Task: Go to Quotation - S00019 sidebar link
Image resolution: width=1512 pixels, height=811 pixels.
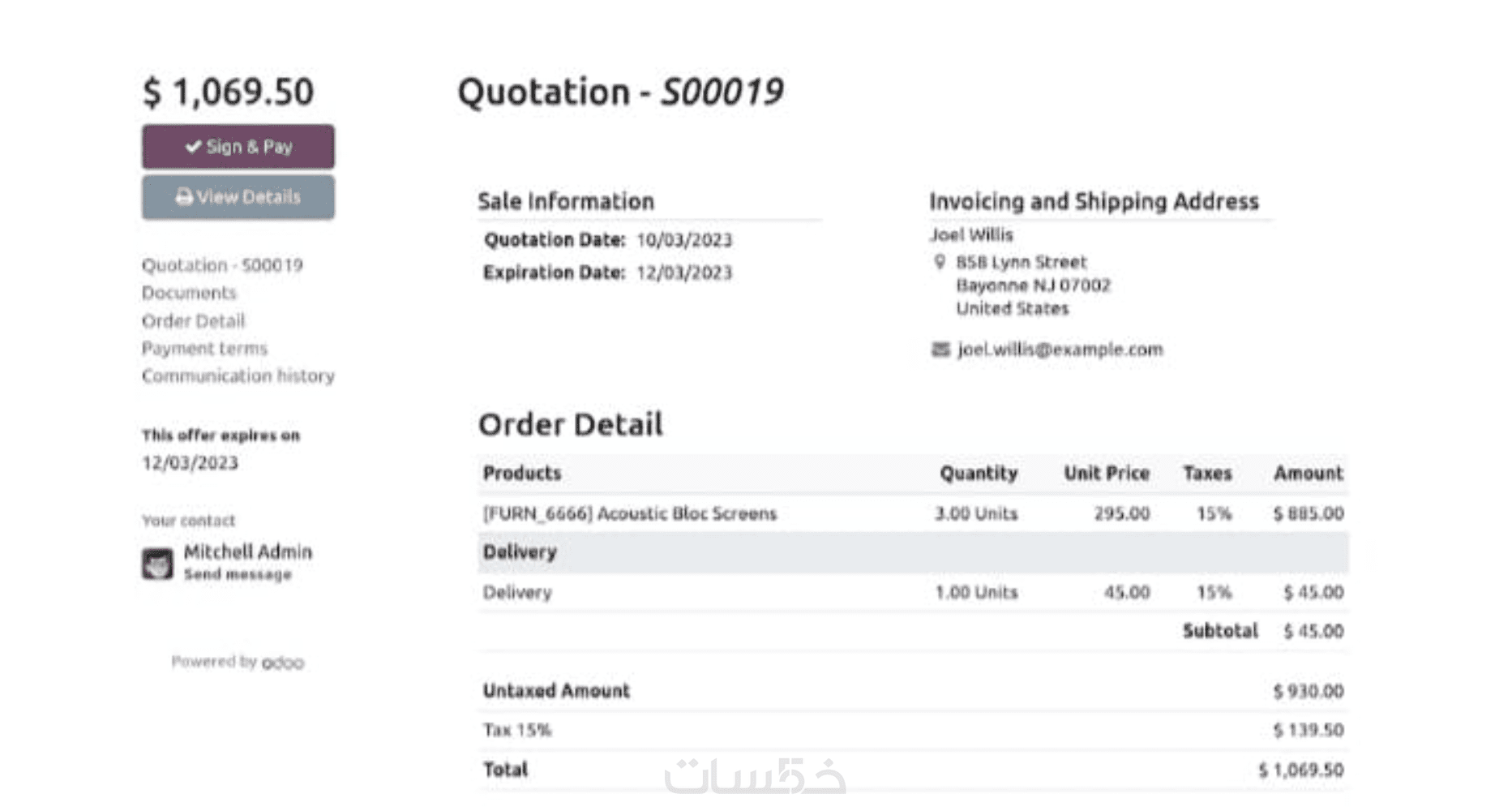Action: pyautogui.click(x=222, y=265)
